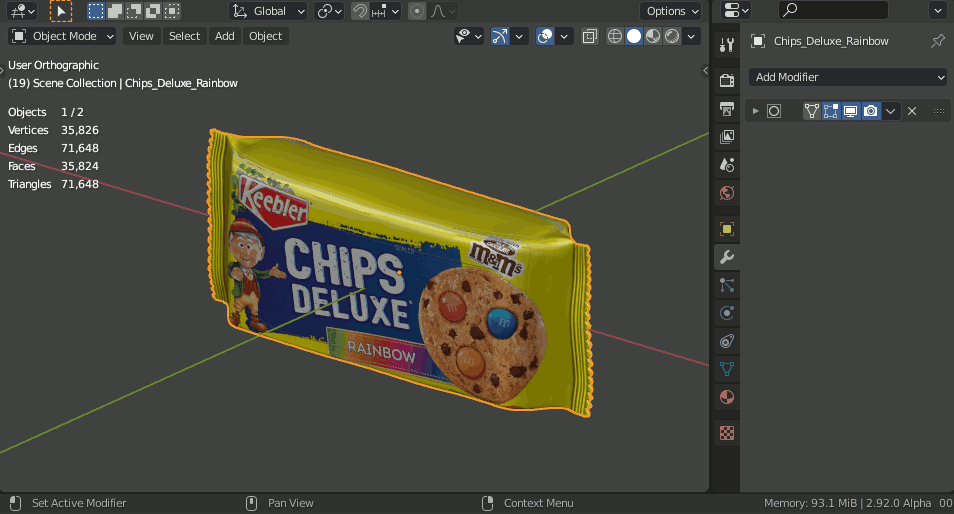Open Tool properties tab
The image size is (954, 514).
coord(726,45)
